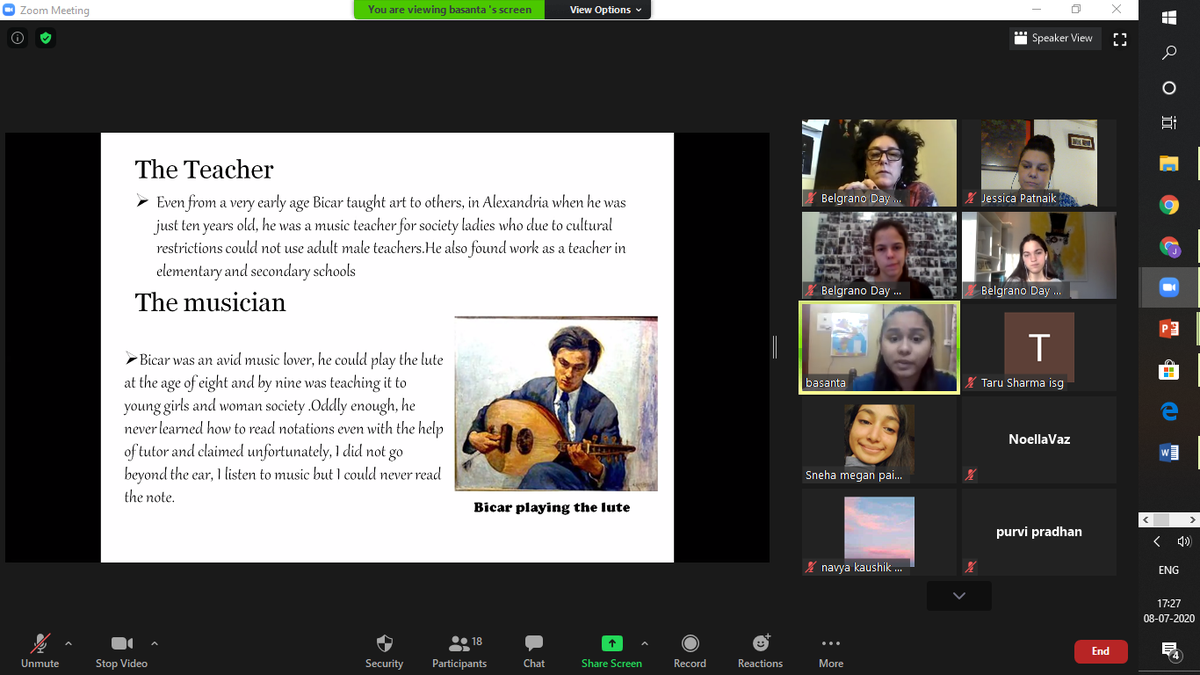The width and height of the screenshot is (1200, 675).
Task: Click the meeting information icon
Action: click(x=18, y=38)
